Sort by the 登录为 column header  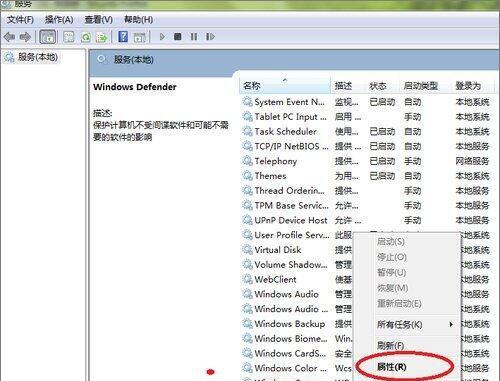click(x=473, y=86)
